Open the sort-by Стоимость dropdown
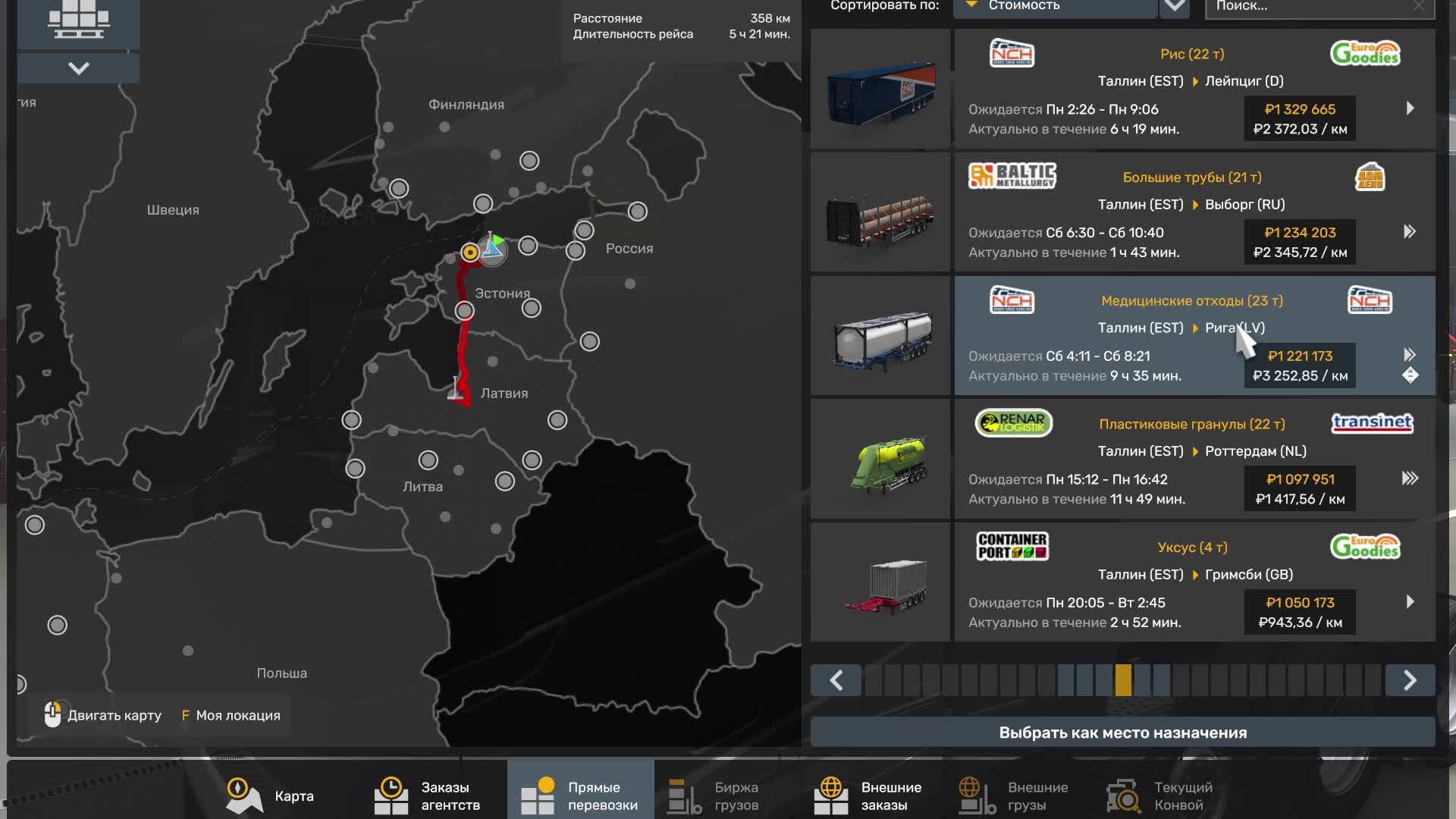 (1054, 6)
